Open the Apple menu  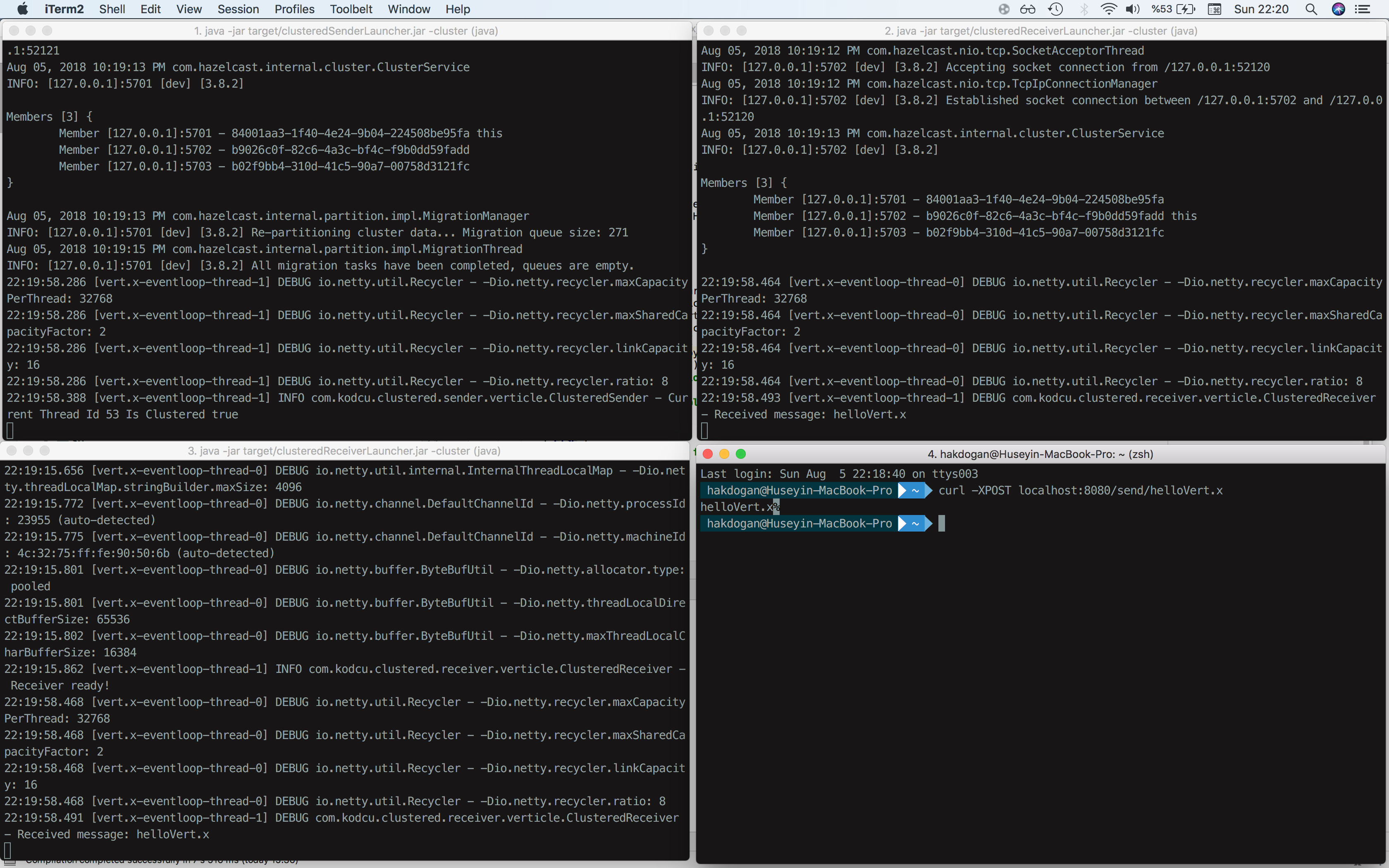pos(22,9)
